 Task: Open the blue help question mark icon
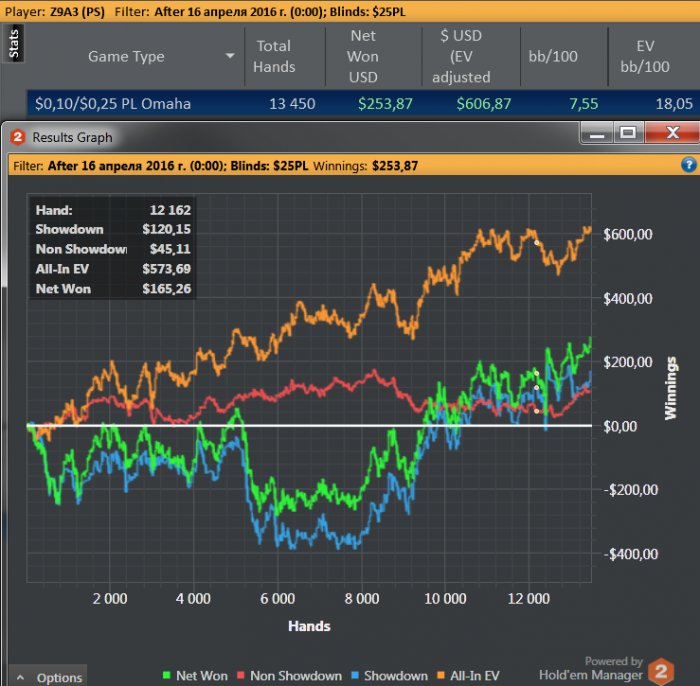[x=688, y=165]
